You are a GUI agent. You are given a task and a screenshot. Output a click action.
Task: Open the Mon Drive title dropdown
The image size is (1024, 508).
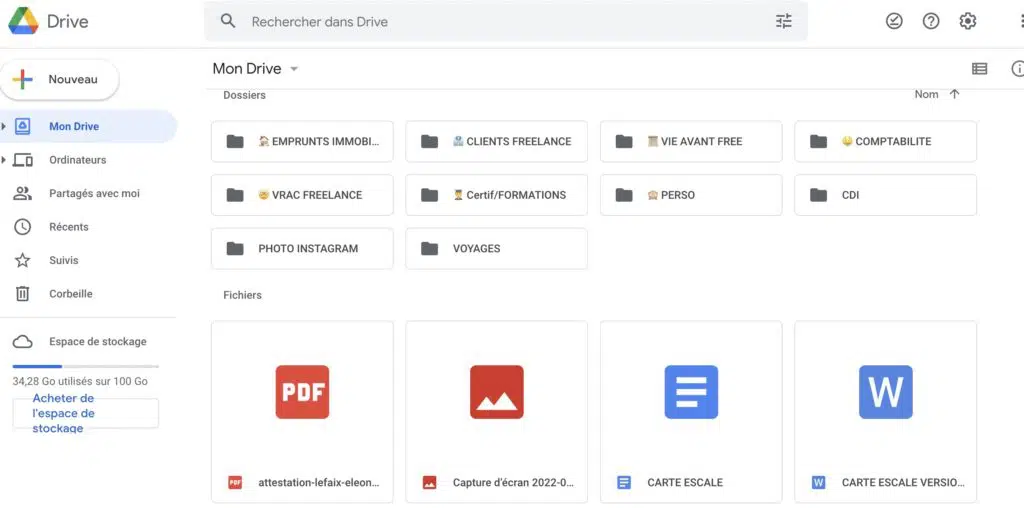point(294,69)
